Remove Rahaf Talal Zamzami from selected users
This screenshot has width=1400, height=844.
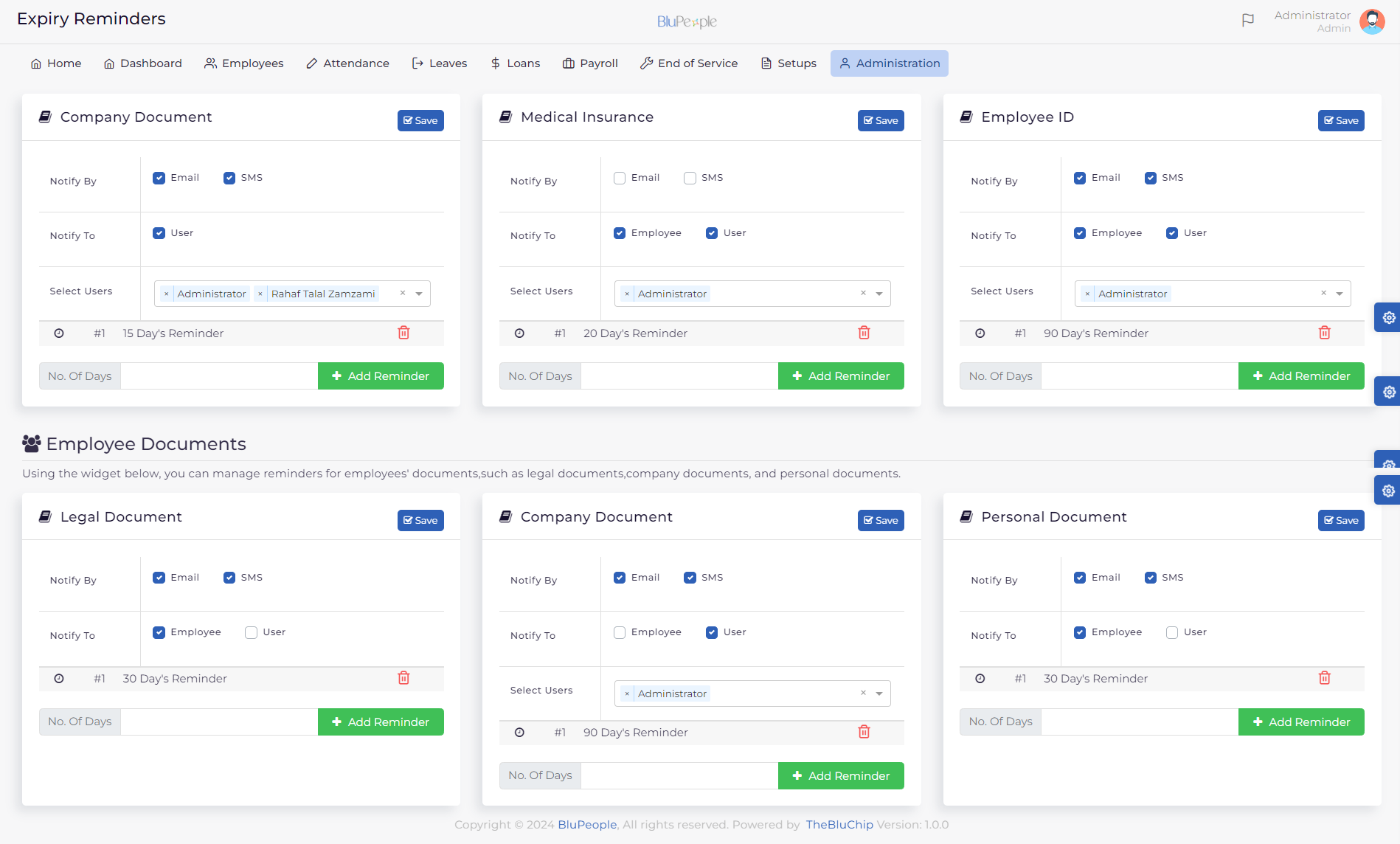coord(260,294)
